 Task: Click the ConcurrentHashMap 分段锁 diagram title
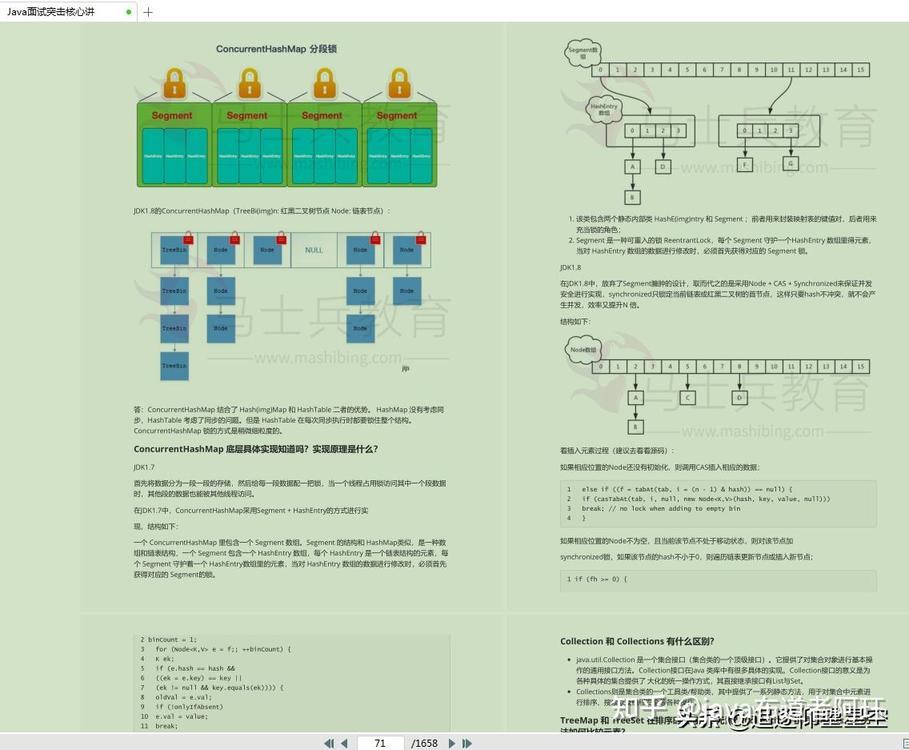click(277, 49)
